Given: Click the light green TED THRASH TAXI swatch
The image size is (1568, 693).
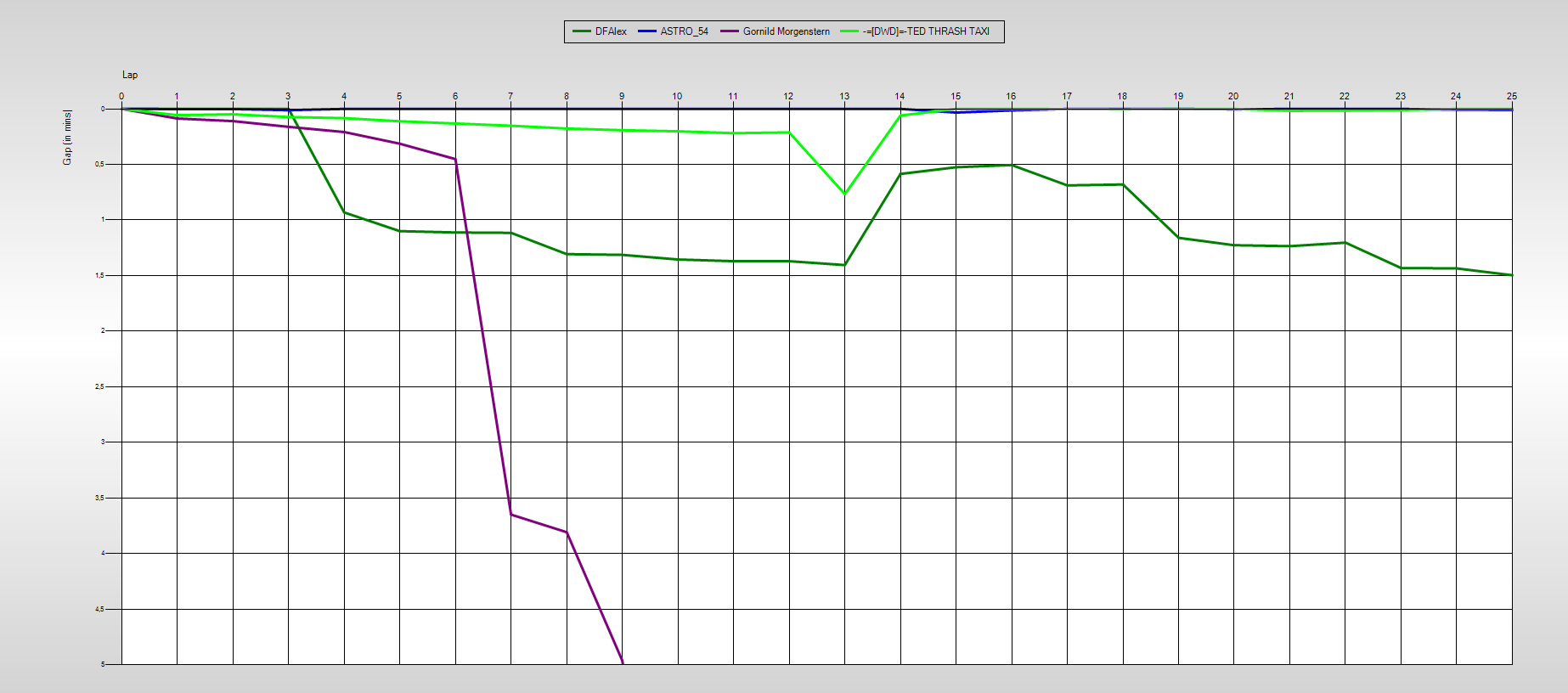Looking at the screenshot, I should pyautogui.click(x=849, y=31).
